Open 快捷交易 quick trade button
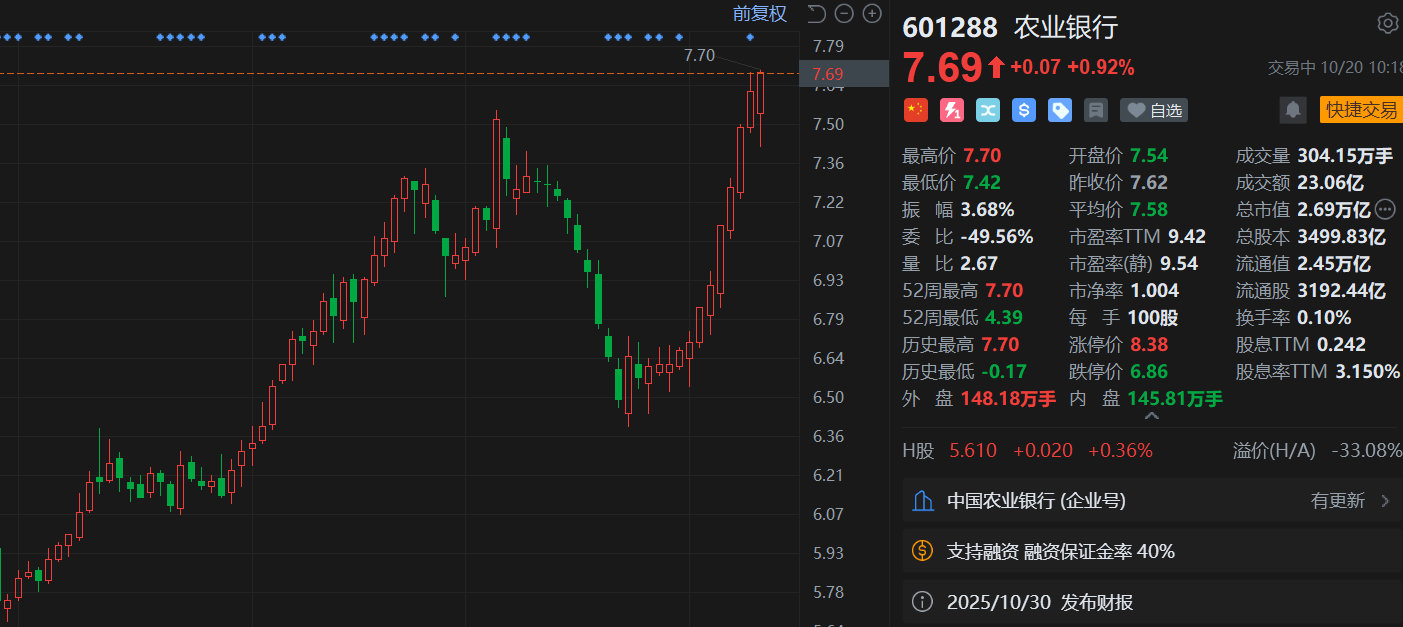The image size is (1403, 627). point(1361,110)
